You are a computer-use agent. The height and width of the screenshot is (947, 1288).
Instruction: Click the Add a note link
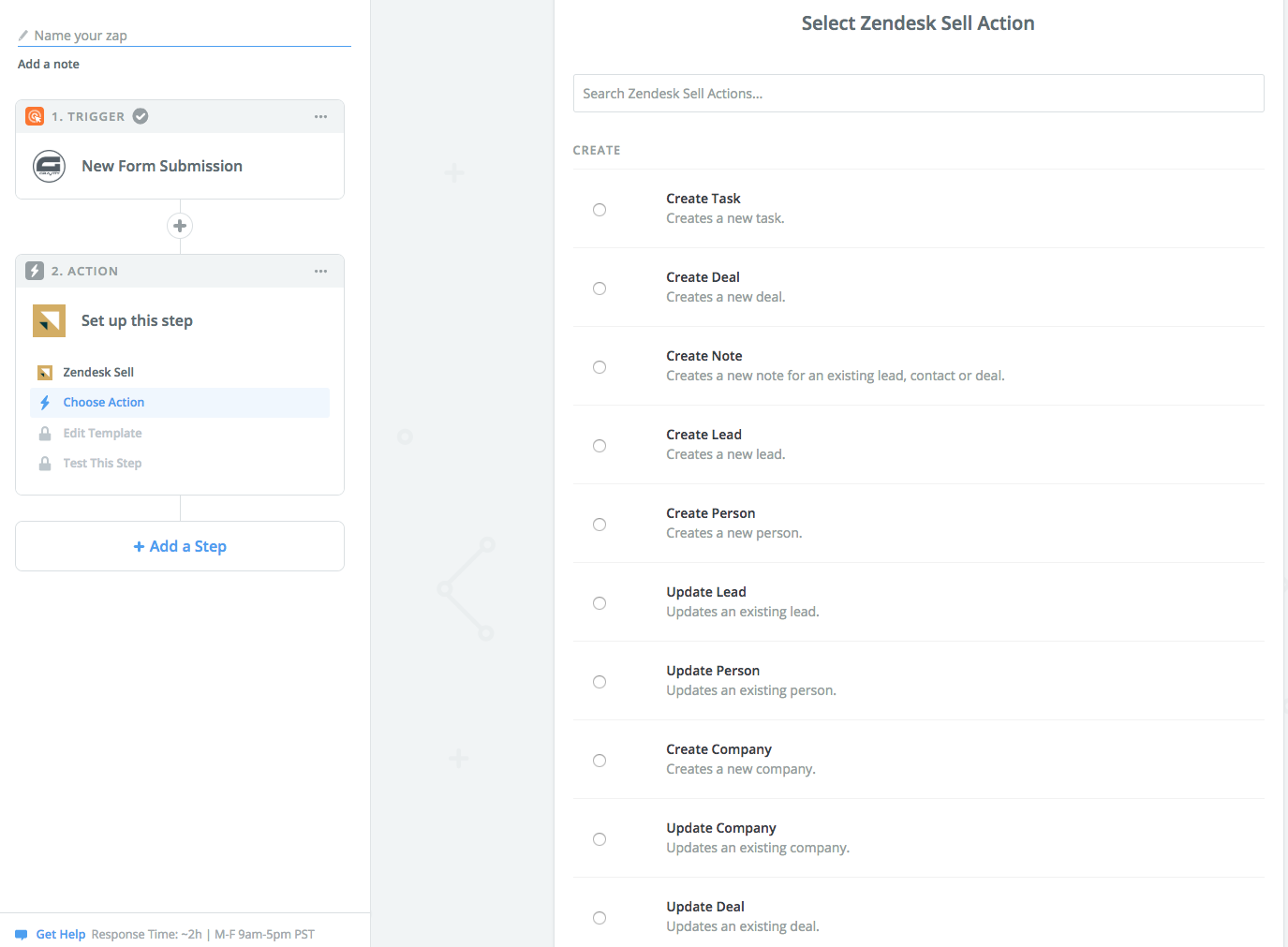point(49,65)
